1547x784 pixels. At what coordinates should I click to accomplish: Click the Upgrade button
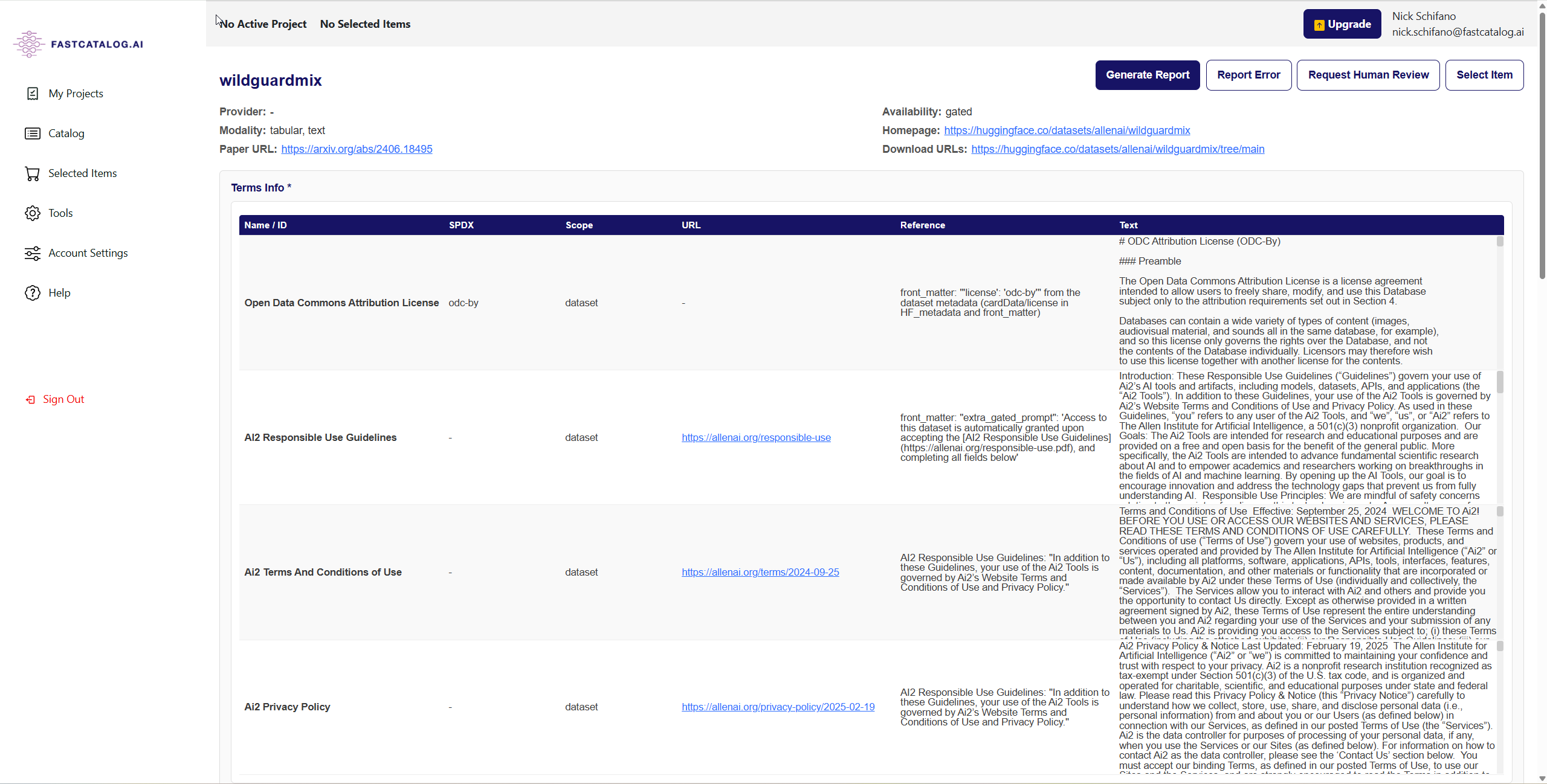point(1342,24)
